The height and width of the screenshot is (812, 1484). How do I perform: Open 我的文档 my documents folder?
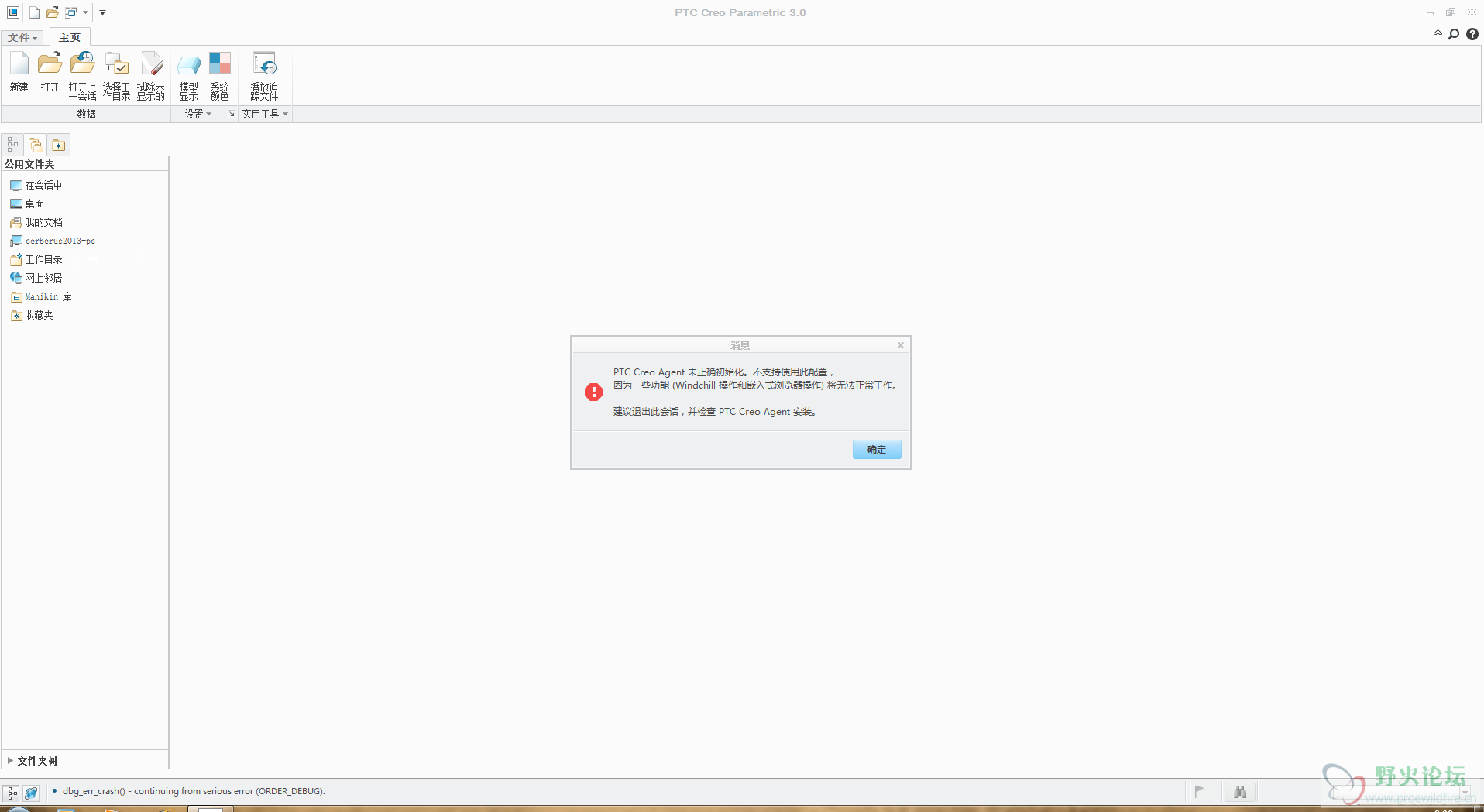pos(36,222)
